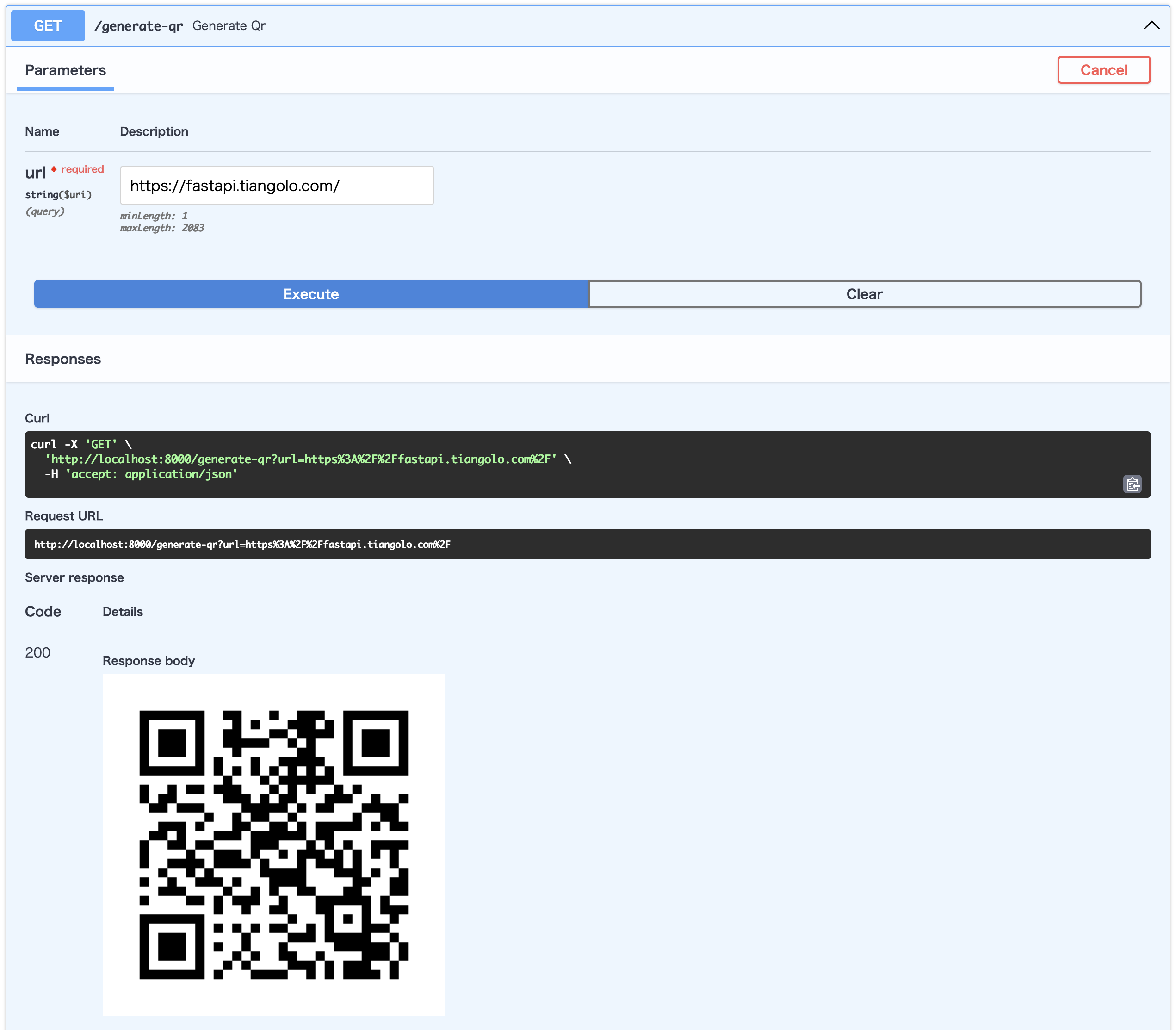This screenshot has height=1030, width=1176.
Task: Click the 'Name' column header
Action: [42, 131]
